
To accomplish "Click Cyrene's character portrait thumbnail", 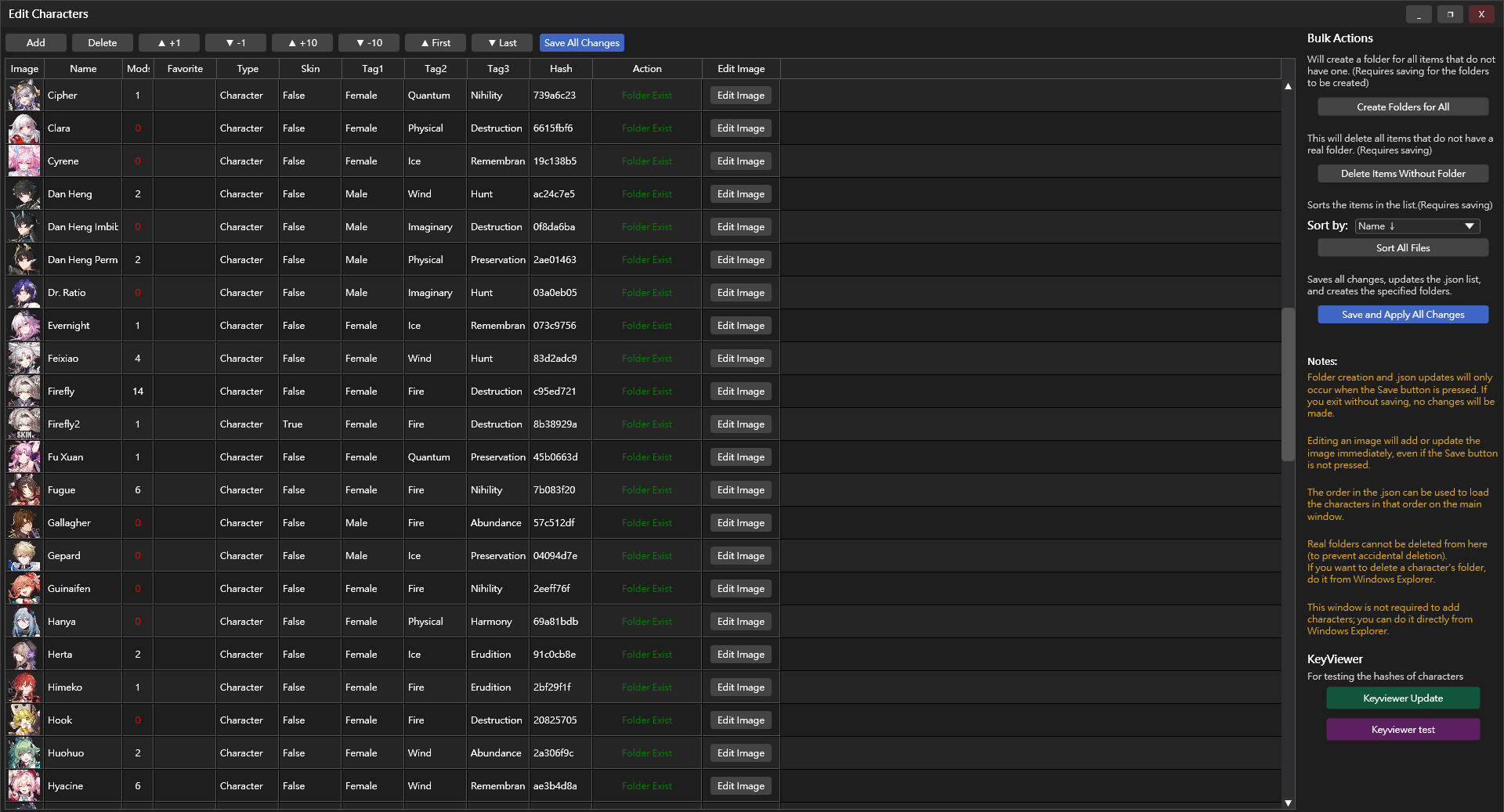I will tap(24, 161).
